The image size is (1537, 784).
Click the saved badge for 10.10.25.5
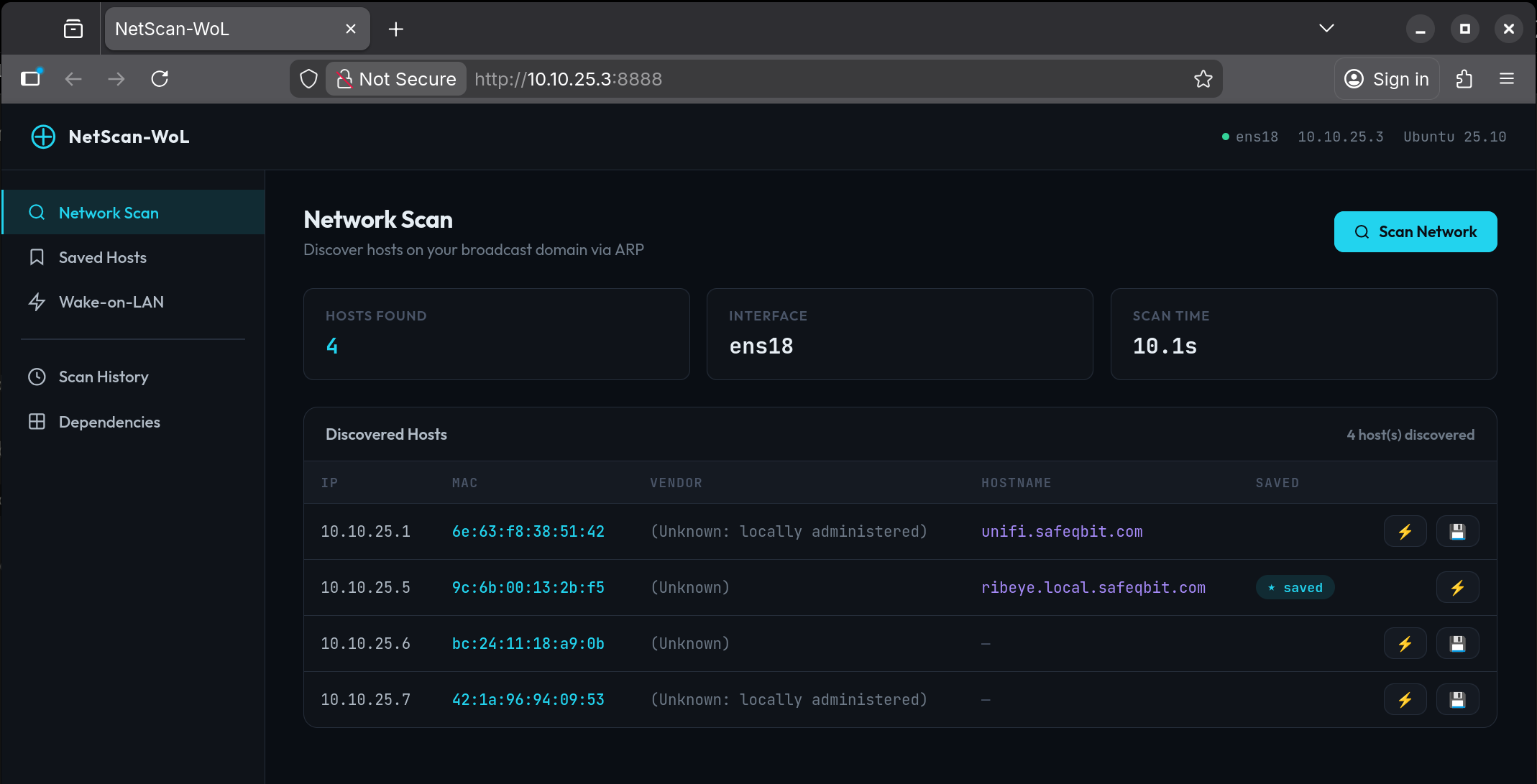[x=1295, y=588]
